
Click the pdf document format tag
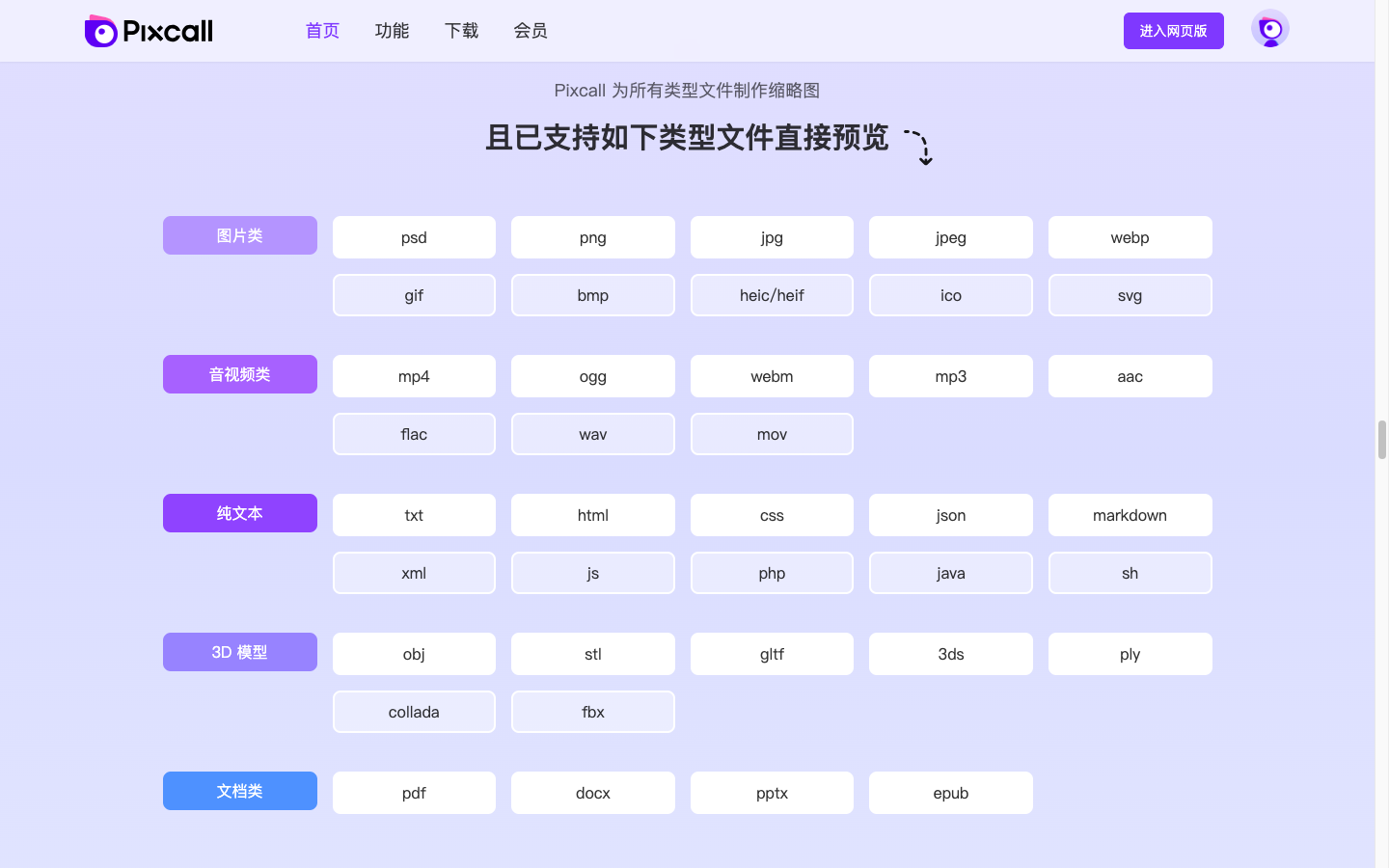tap(414, 792)
